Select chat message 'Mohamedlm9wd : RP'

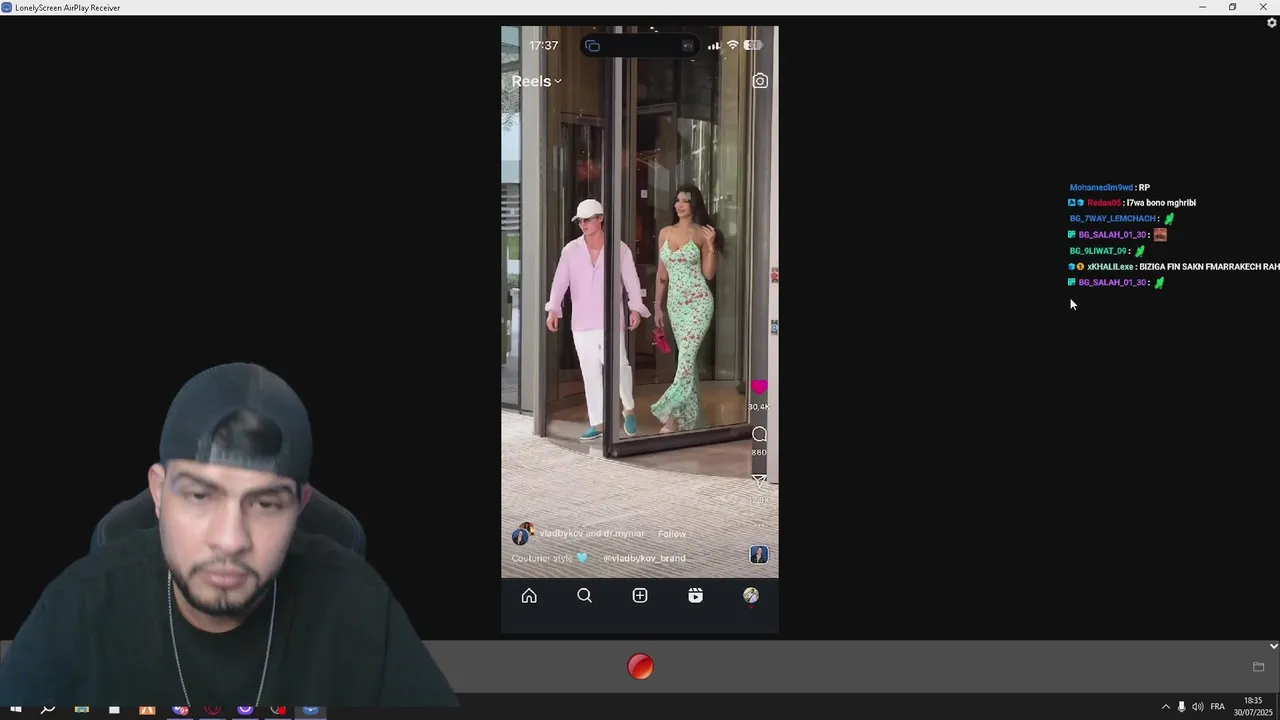click(1110, 187)
